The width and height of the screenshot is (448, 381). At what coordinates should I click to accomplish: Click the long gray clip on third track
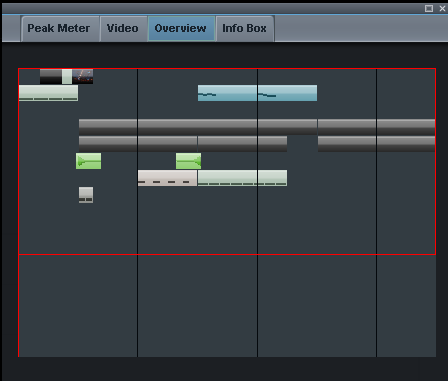(197, 127)
